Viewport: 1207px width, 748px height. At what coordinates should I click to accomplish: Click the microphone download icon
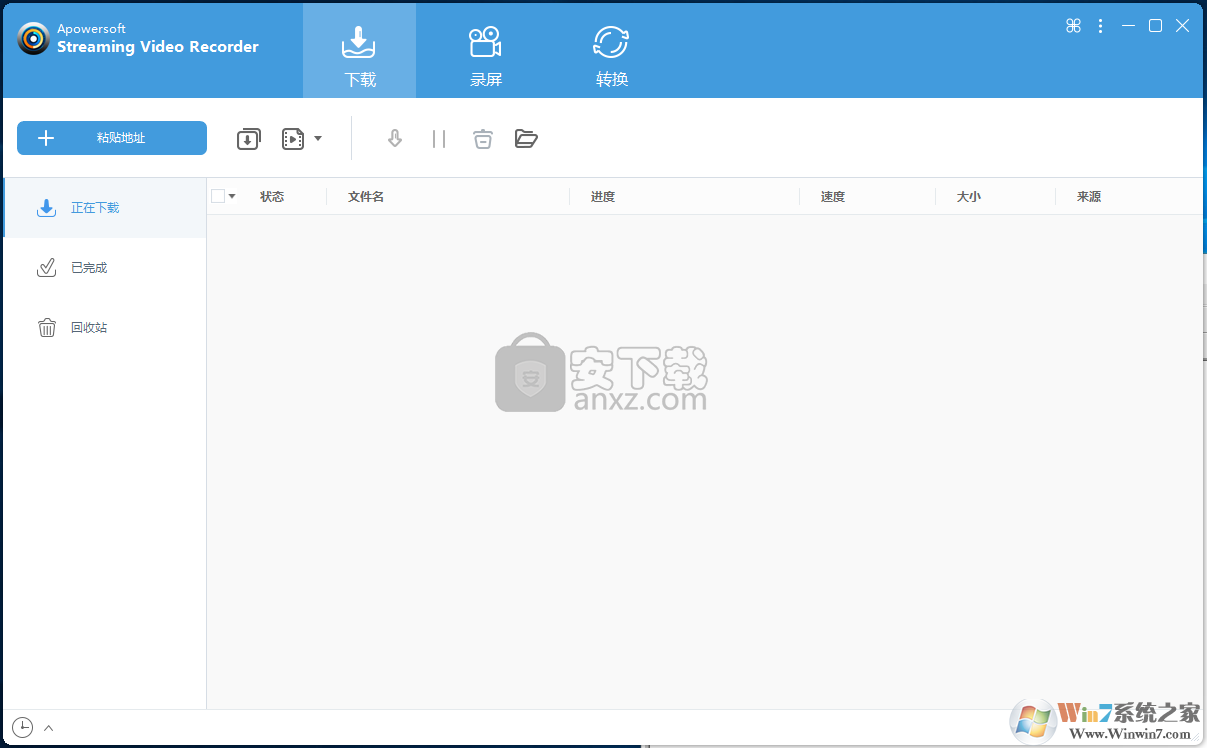pos(394,139)
